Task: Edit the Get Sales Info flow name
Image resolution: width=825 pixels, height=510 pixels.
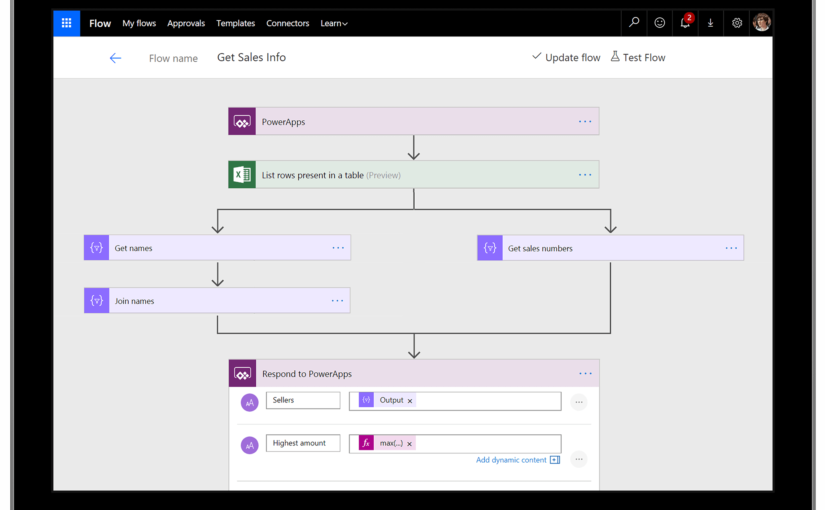Action: point(251,57)
